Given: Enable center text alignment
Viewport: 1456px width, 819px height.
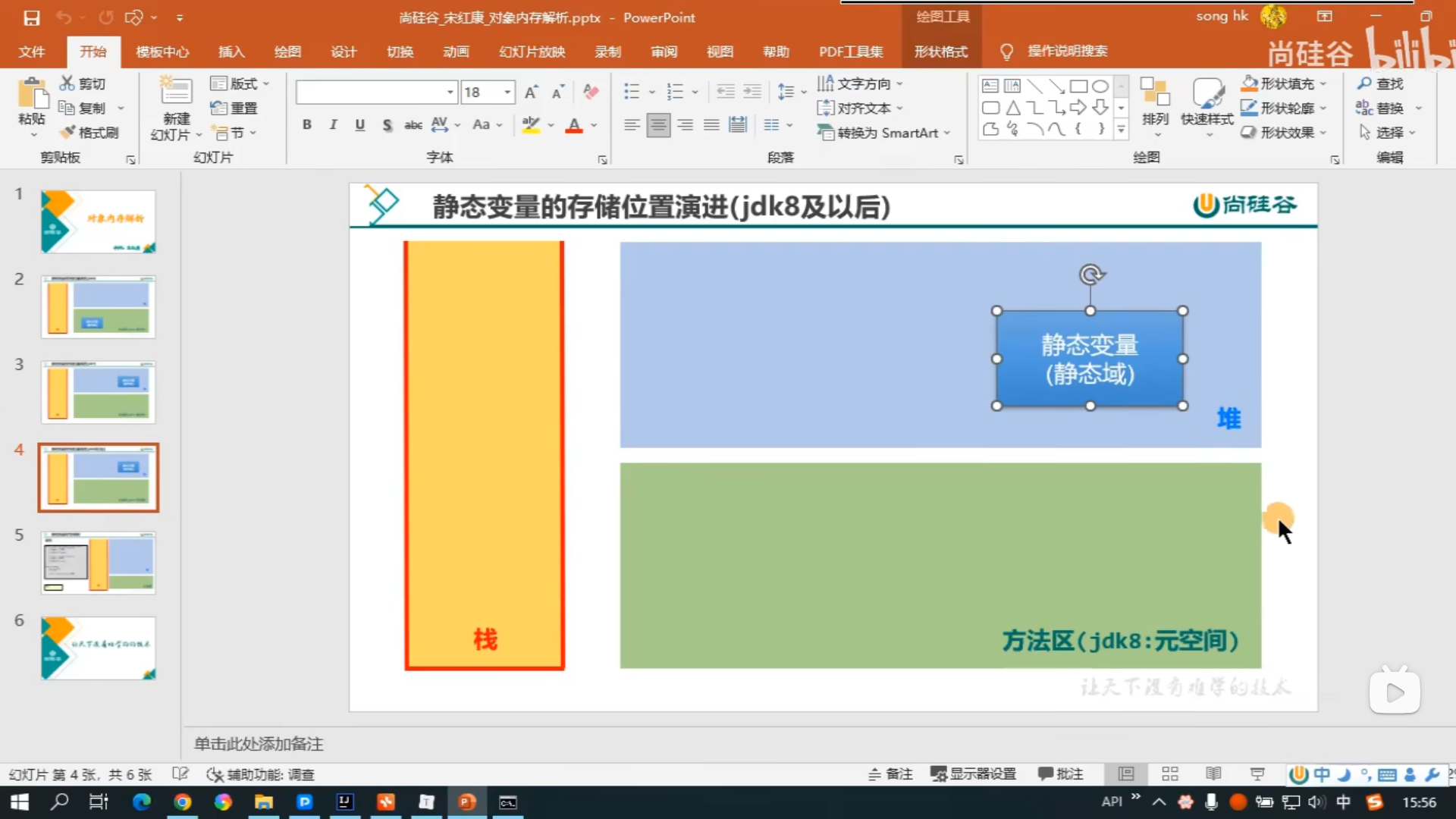Looking at the screenshot, I should click(x=658, y=125).
